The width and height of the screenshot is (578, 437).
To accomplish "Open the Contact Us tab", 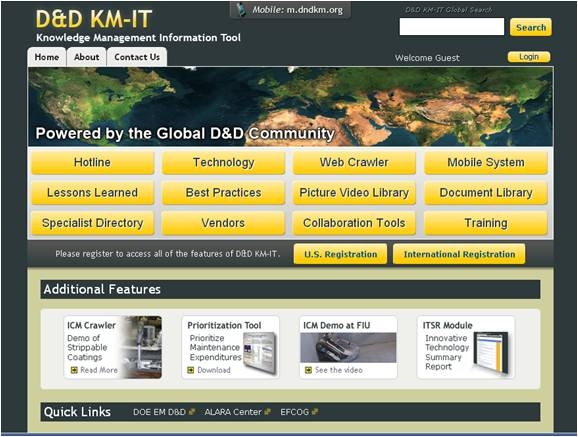I will tap(137, 57).
